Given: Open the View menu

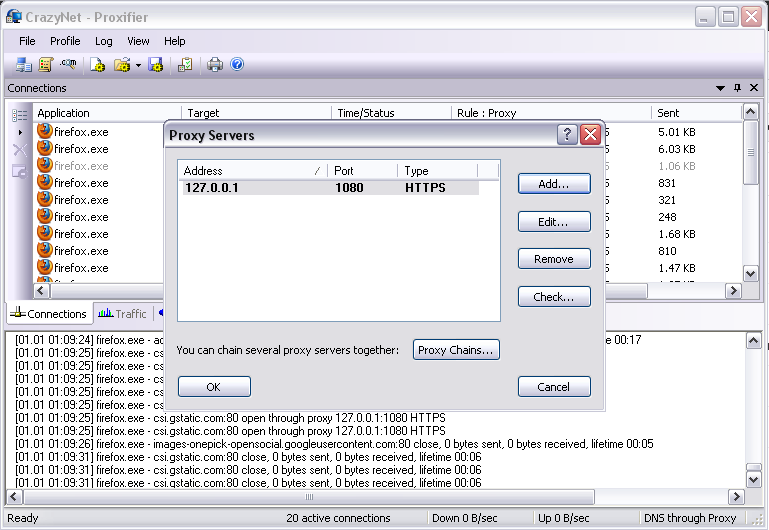Looking at the screenshot, I should click(x=138, y=41).
